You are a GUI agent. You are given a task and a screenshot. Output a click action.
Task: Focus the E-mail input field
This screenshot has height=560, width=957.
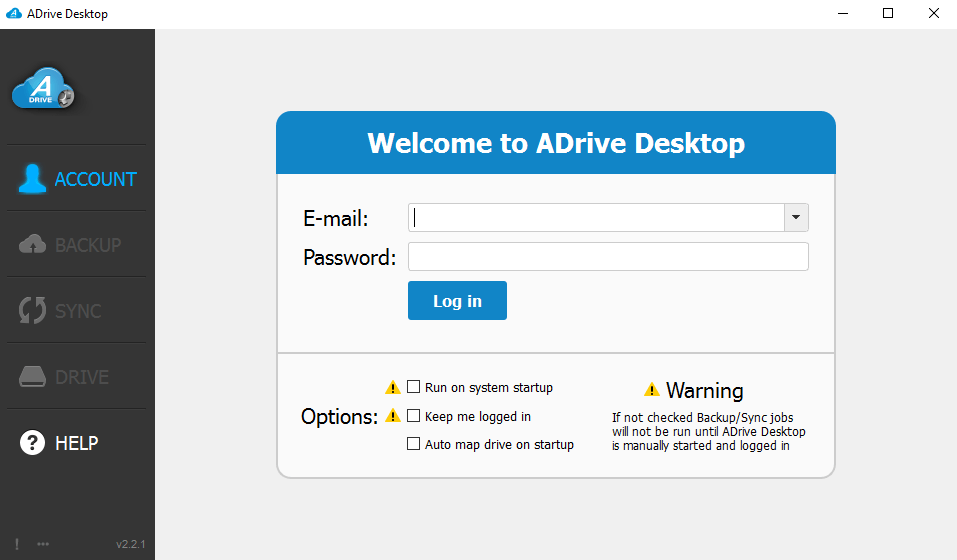pyautogui.click(x=596, y=218)
